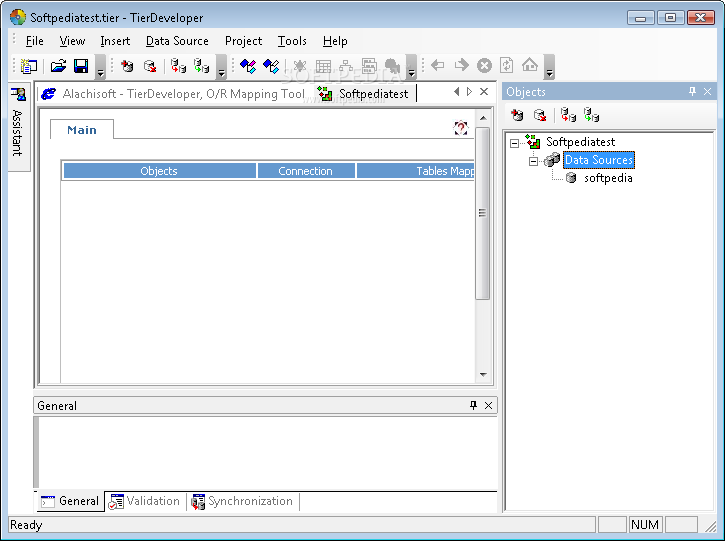Open the File menu
Image resolution: width=725 pixels, height=541 pixels.
pos(35,41)
